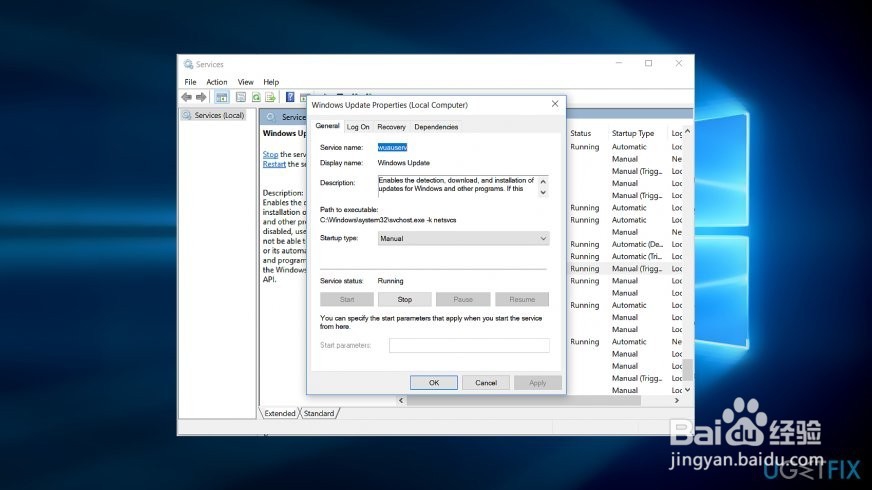Click the Forward arrow in Services toolbar
Image resolution: width=872 pixels, height=490 pixels.
pos(201,97)
